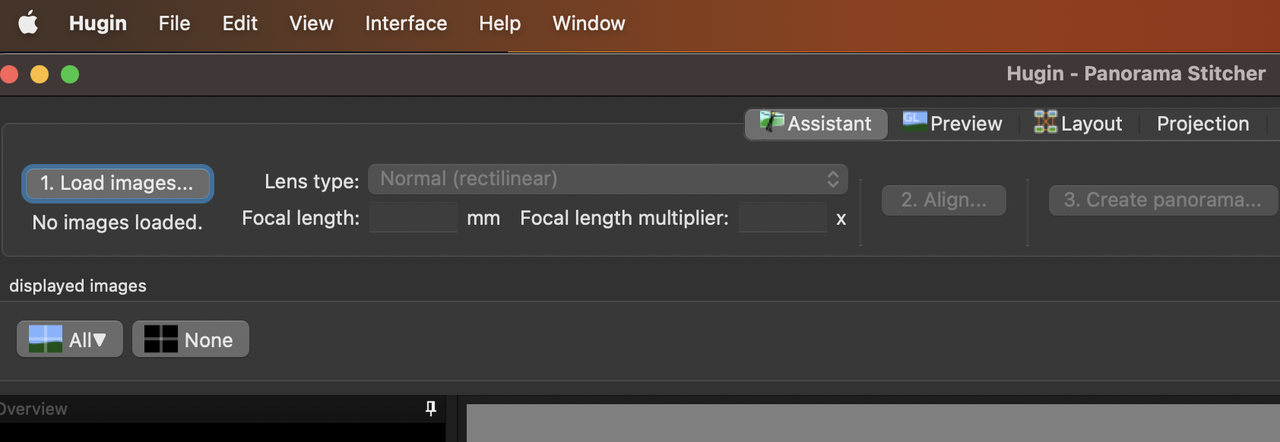Open the Apple menu
1280x442 pixels.
click(x=28, y=23)
